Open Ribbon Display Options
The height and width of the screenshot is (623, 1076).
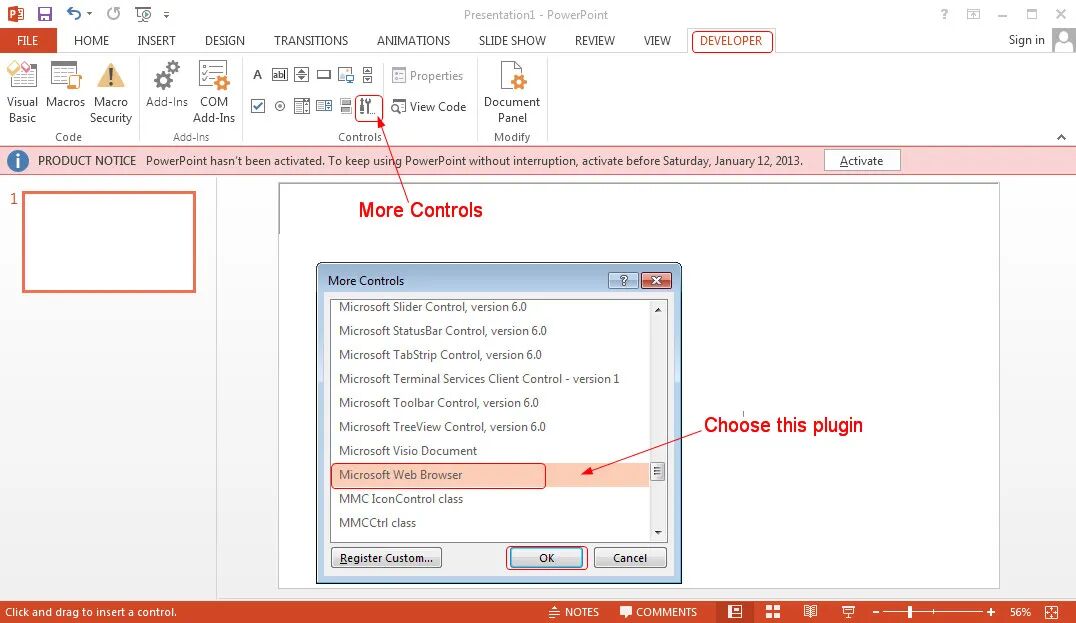(973, 14)
